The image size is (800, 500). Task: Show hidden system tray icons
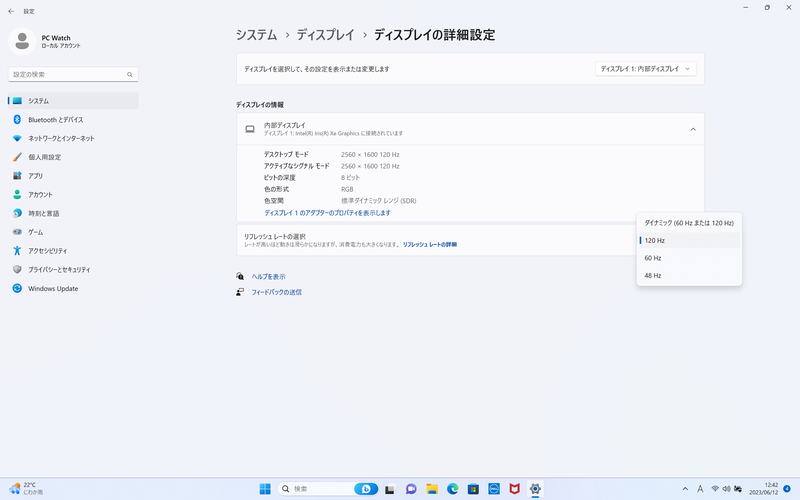coord(685,489)
